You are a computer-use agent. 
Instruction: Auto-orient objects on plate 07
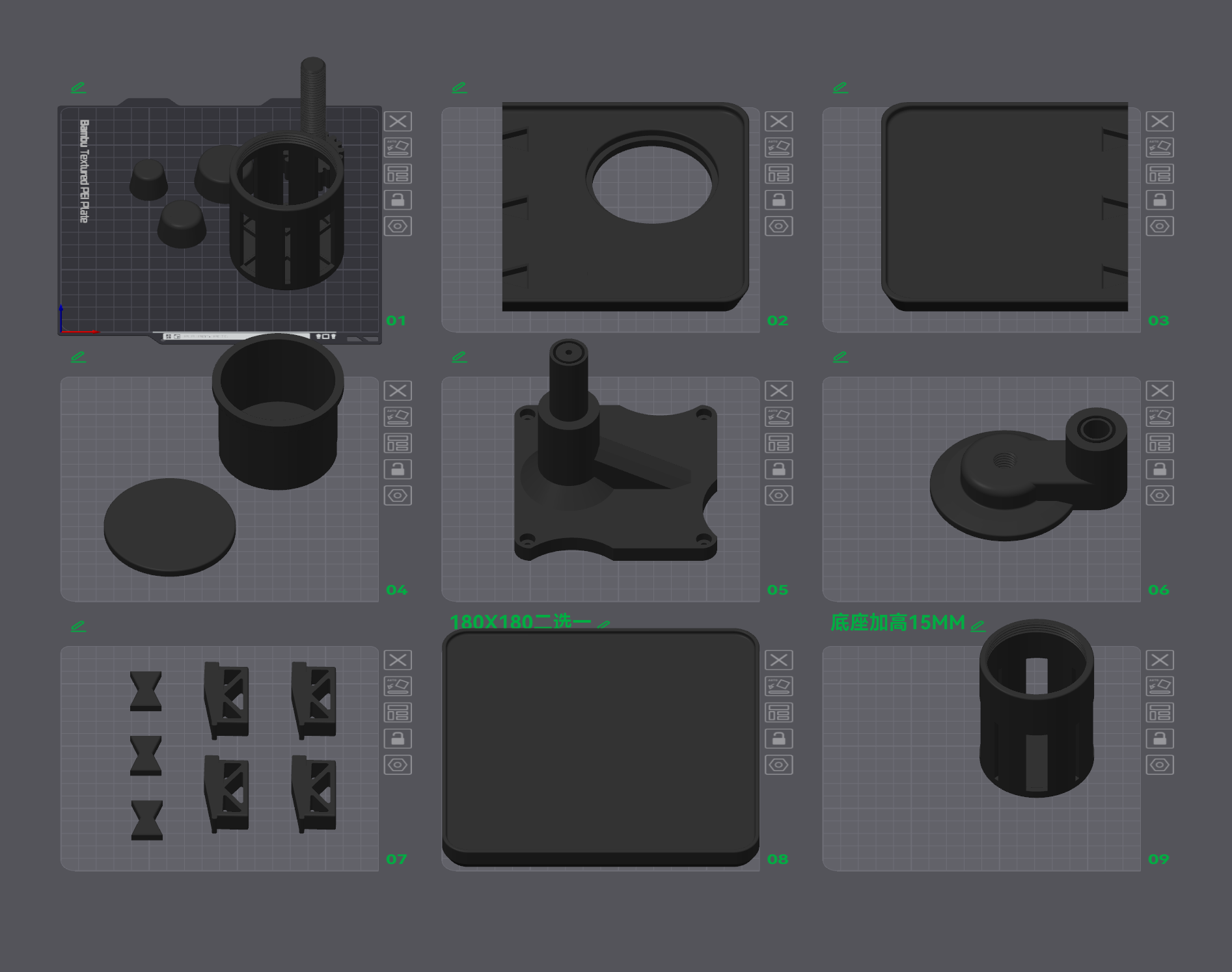coord(398,686)
